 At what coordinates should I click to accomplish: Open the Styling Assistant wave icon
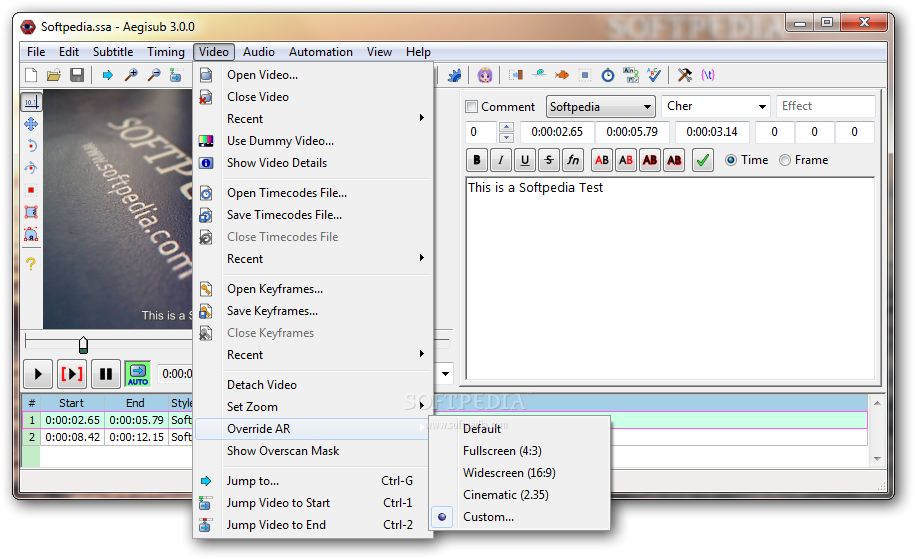point(539,75)
